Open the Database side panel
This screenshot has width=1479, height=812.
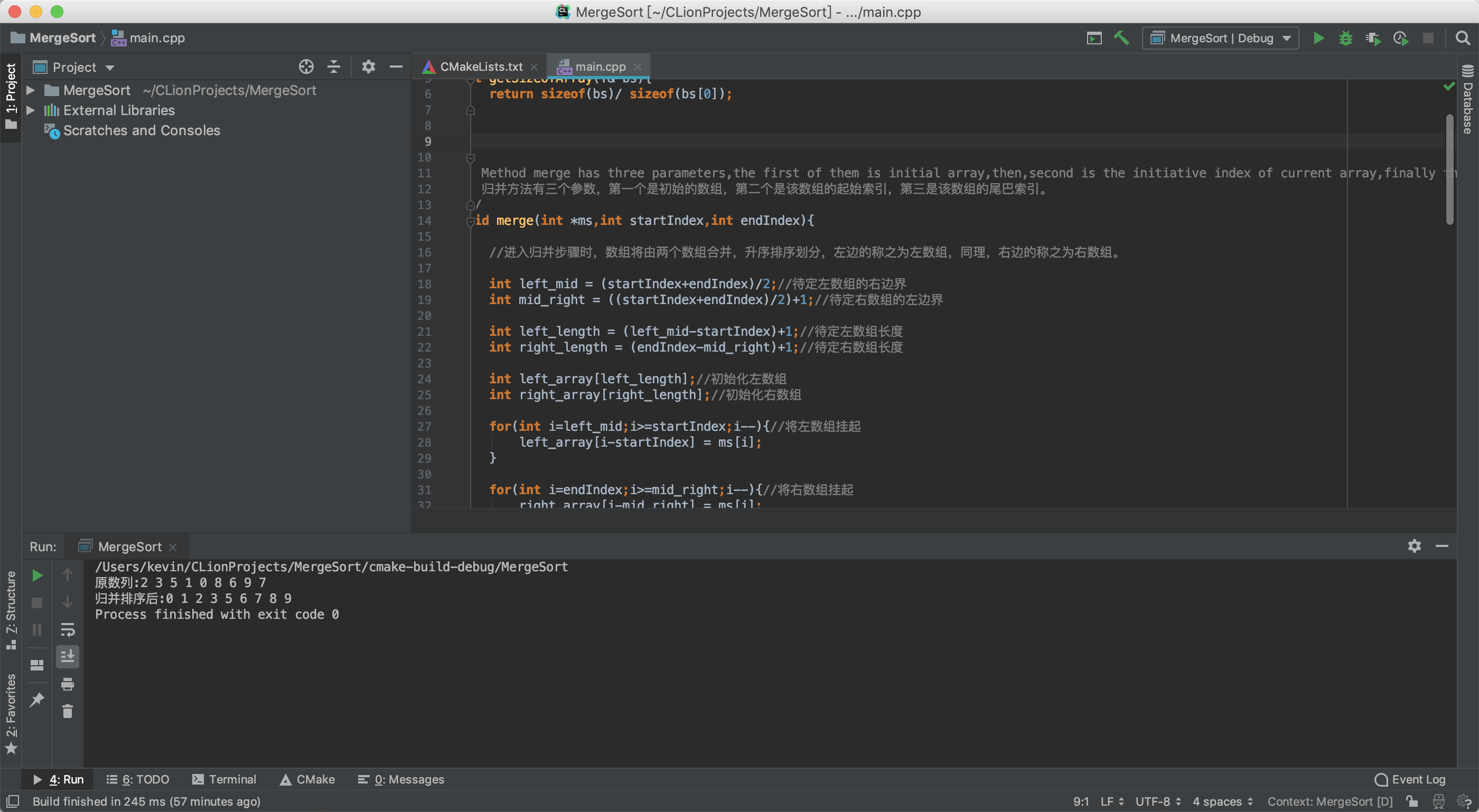pos(1467,99)
